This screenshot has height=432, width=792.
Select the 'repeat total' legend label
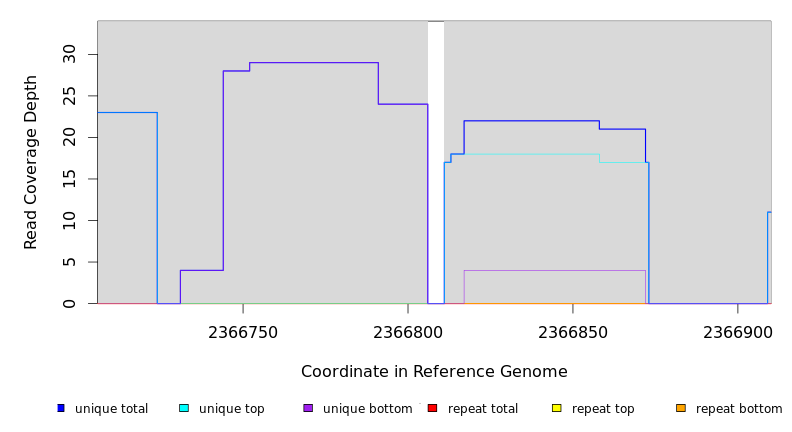[x=483, y=409]
